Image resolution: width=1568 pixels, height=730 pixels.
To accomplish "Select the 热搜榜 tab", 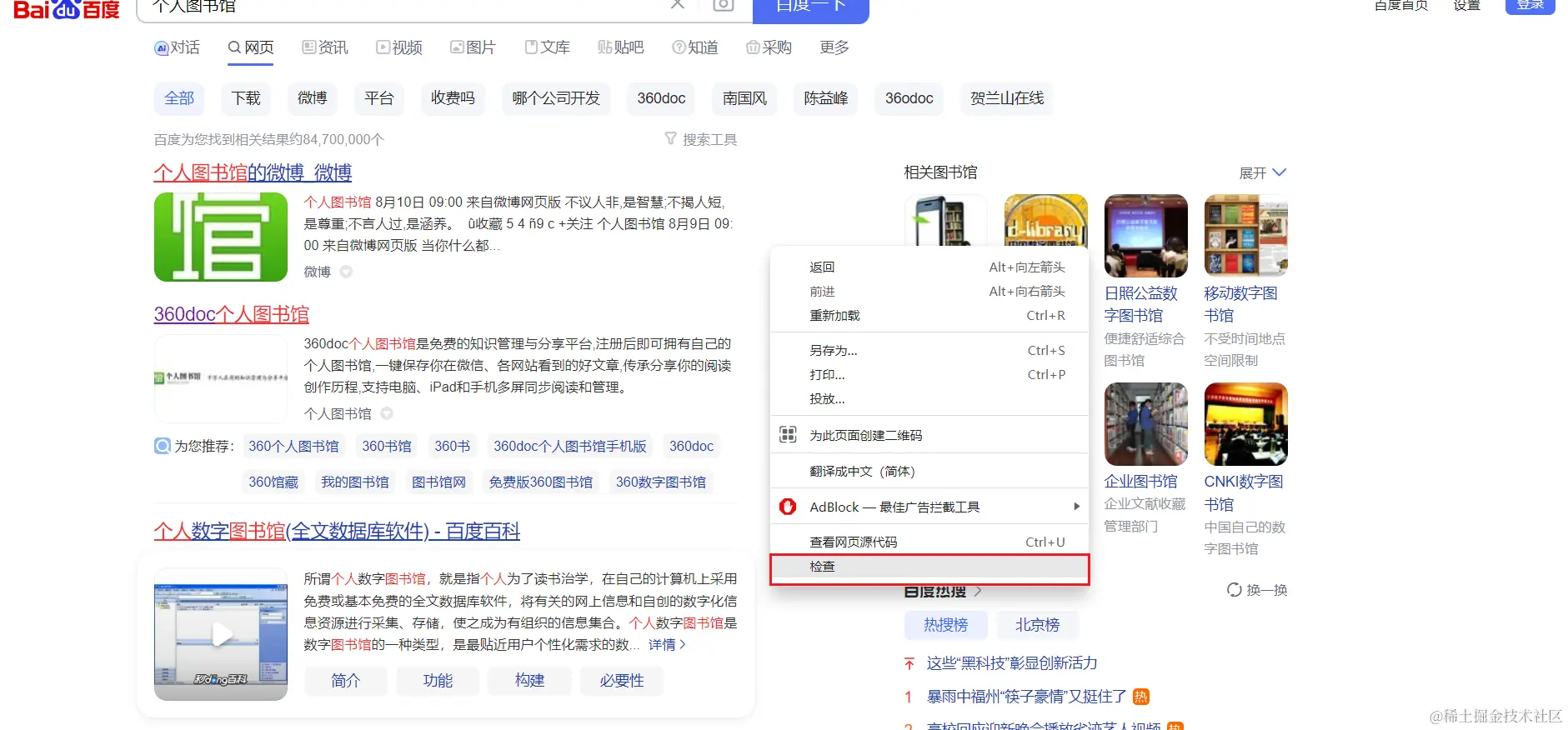I will pos(945,625).
